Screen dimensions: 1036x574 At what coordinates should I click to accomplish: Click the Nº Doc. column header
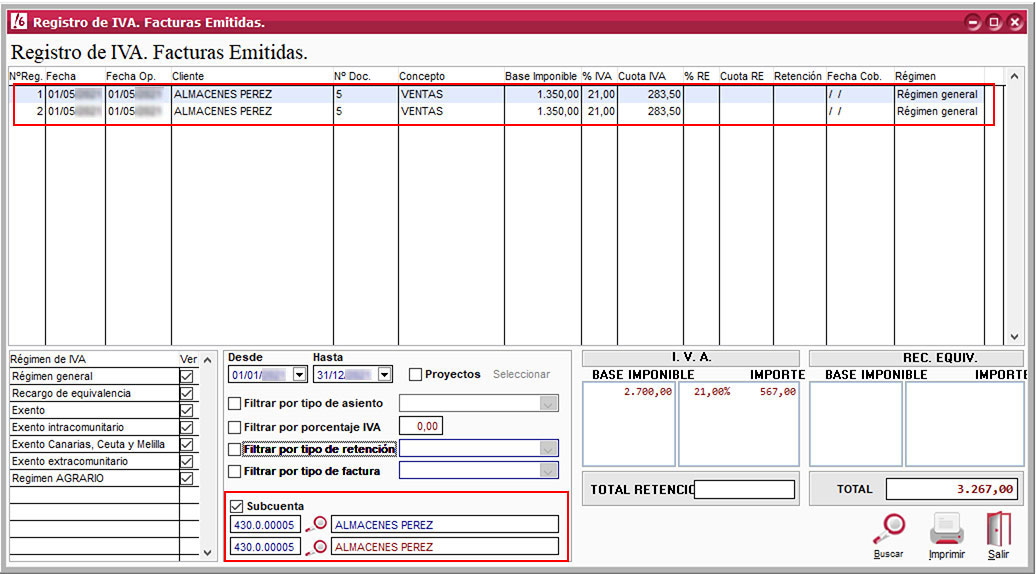coord(352,77)
